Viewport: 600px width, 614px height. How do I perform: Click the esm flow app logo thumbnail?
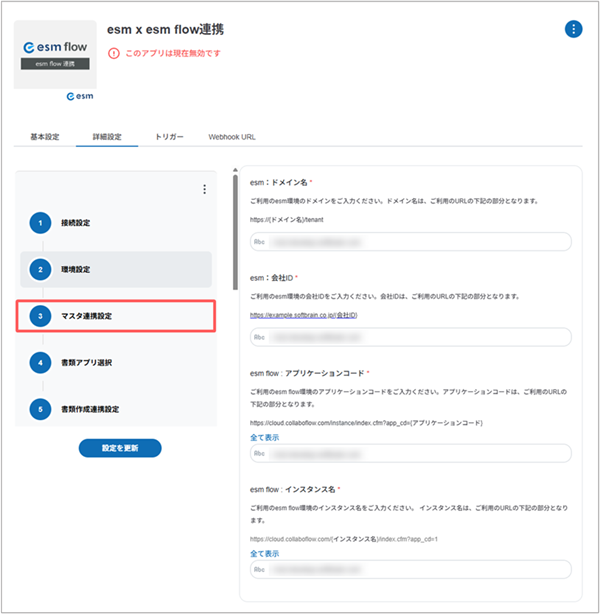pos(55,54)
